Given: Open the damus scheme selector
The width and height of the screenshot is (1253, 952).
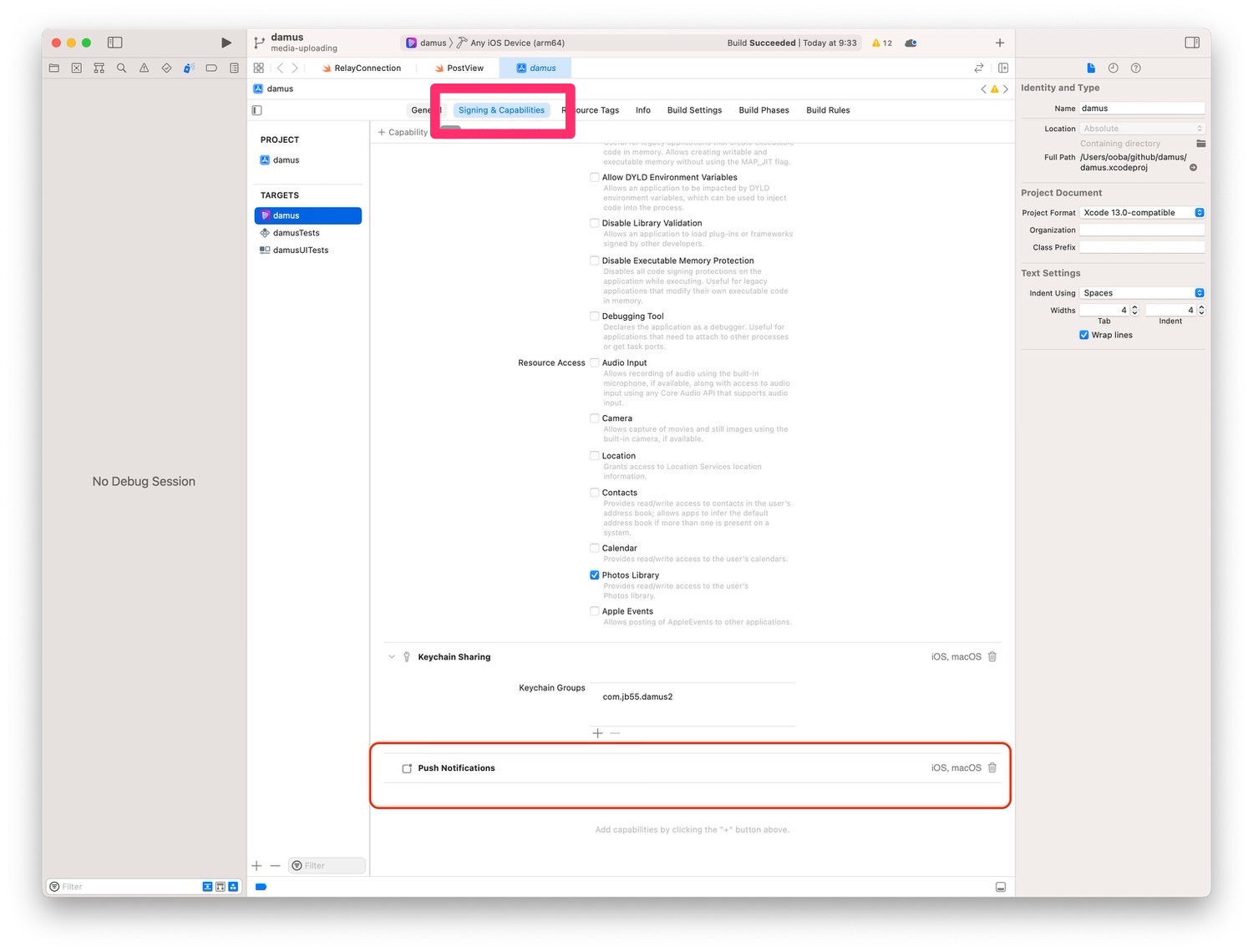Looking at the screenshot, I should pyautogui.click(x=426, y=43).
